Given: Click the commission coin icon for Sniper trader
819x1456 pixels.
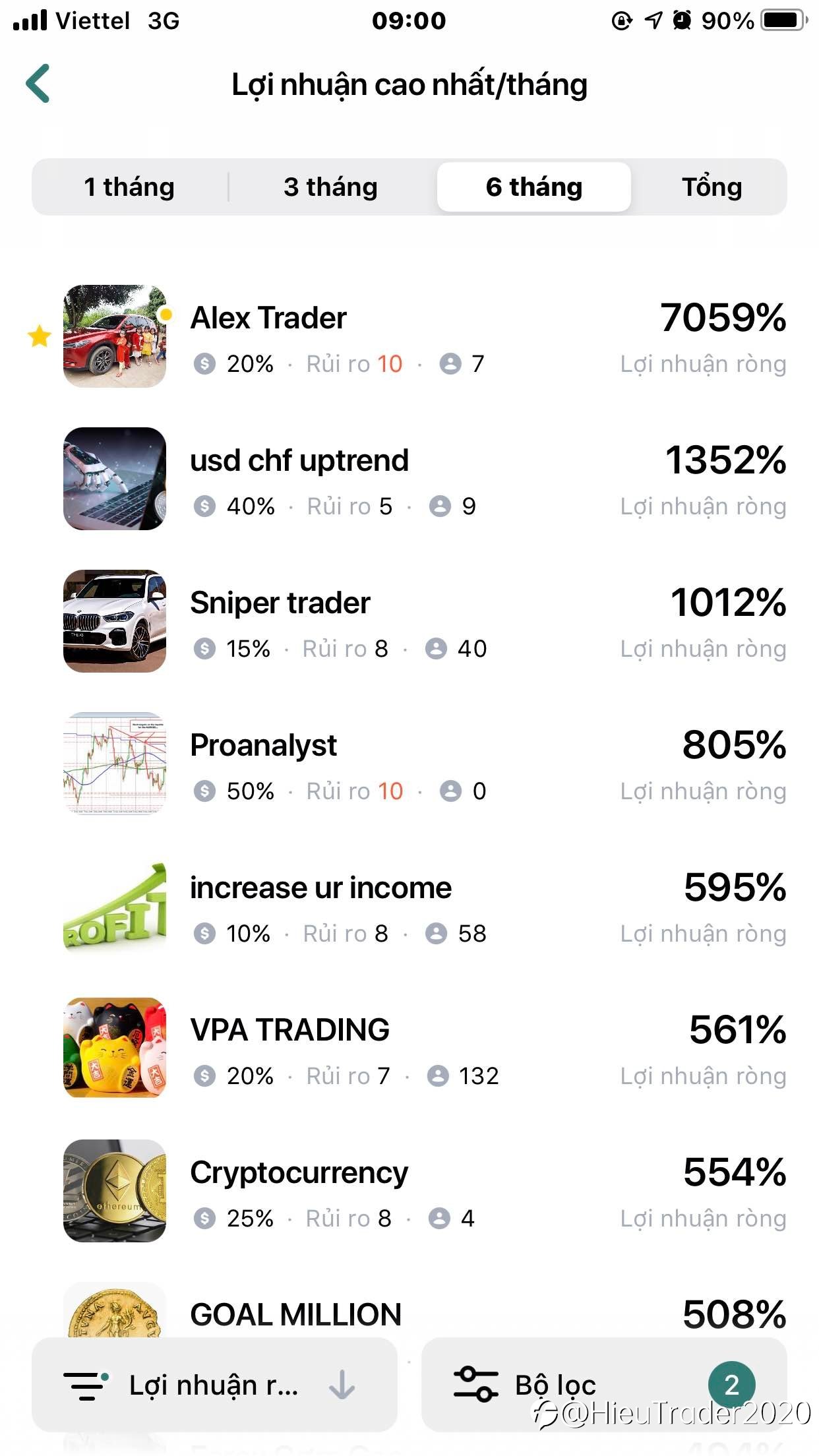Looking at the screenshot, I should point(204,649).
